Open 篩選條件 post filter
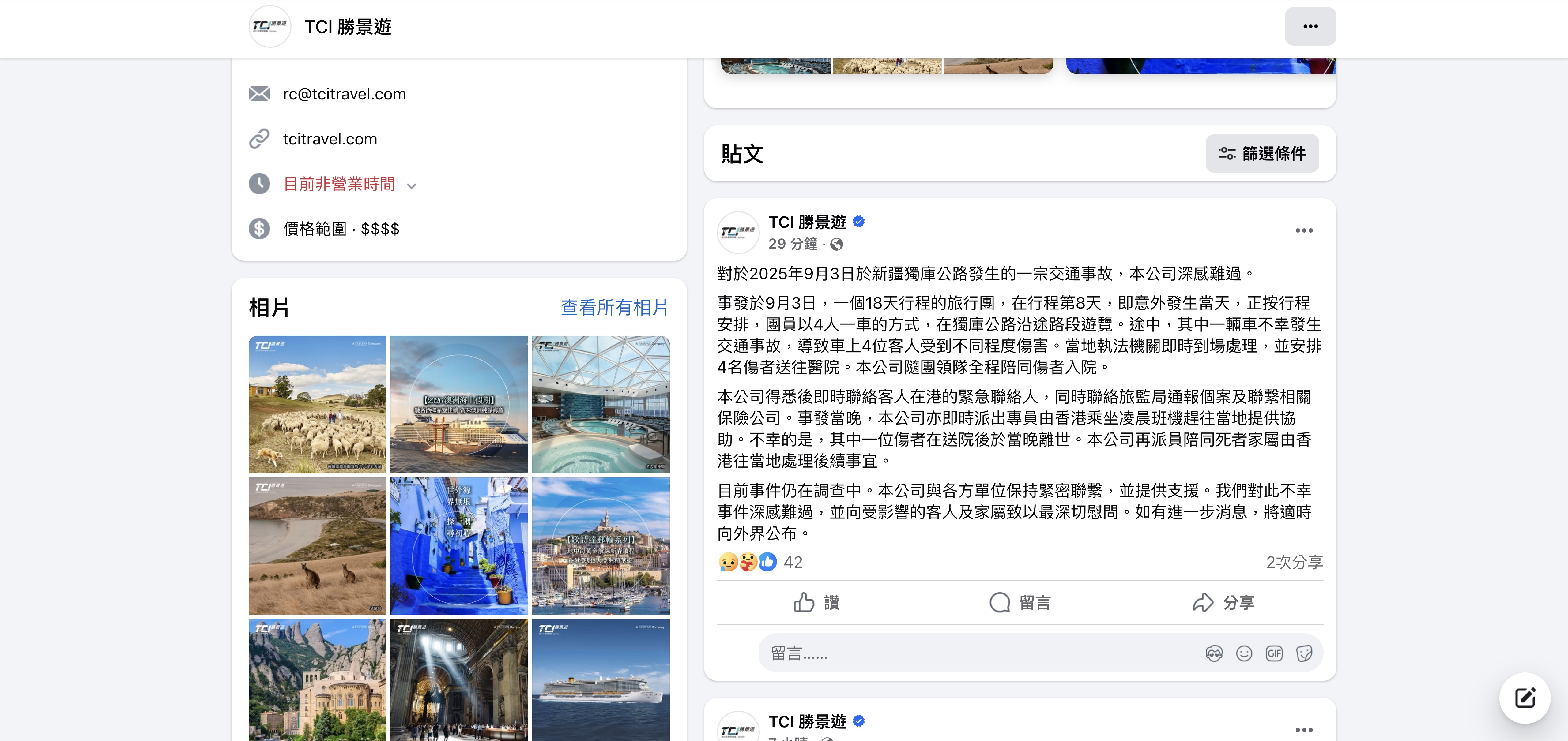The width and height of the screenshot is (1568, 741). pos(1262,153)
